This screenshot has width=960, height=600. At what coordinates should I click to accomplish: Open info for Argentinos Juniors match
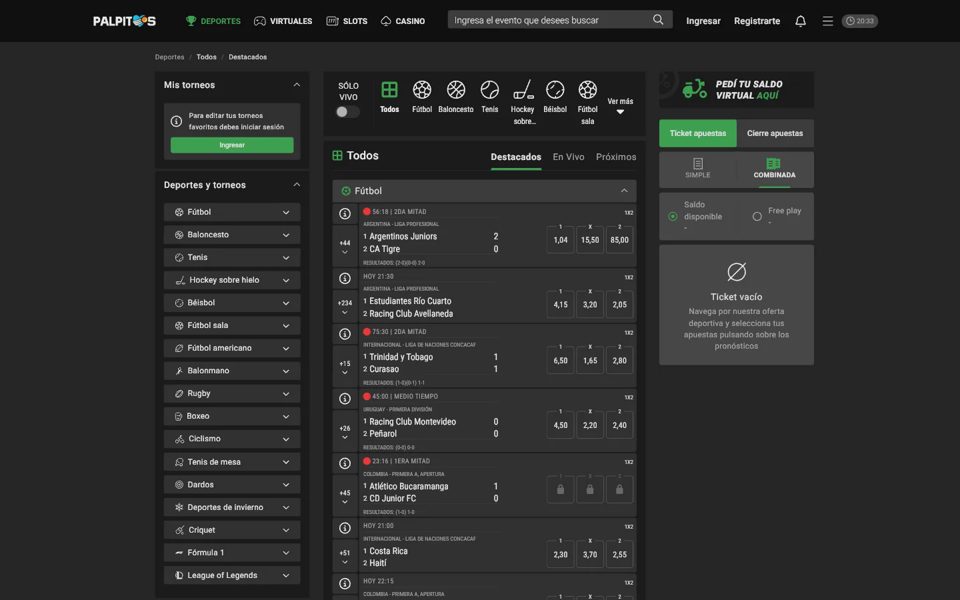tap(345, 214)
